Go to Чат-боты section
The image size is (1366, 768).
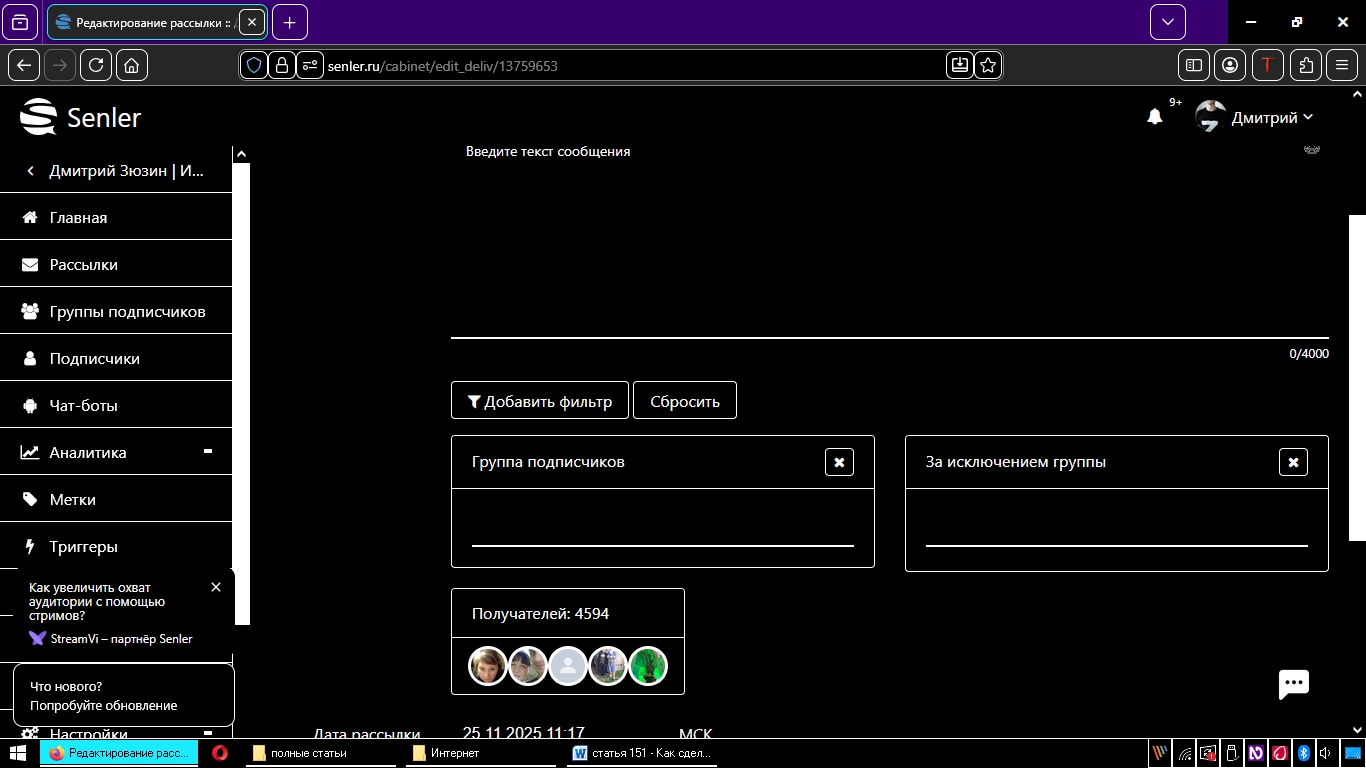pos(84,406)
